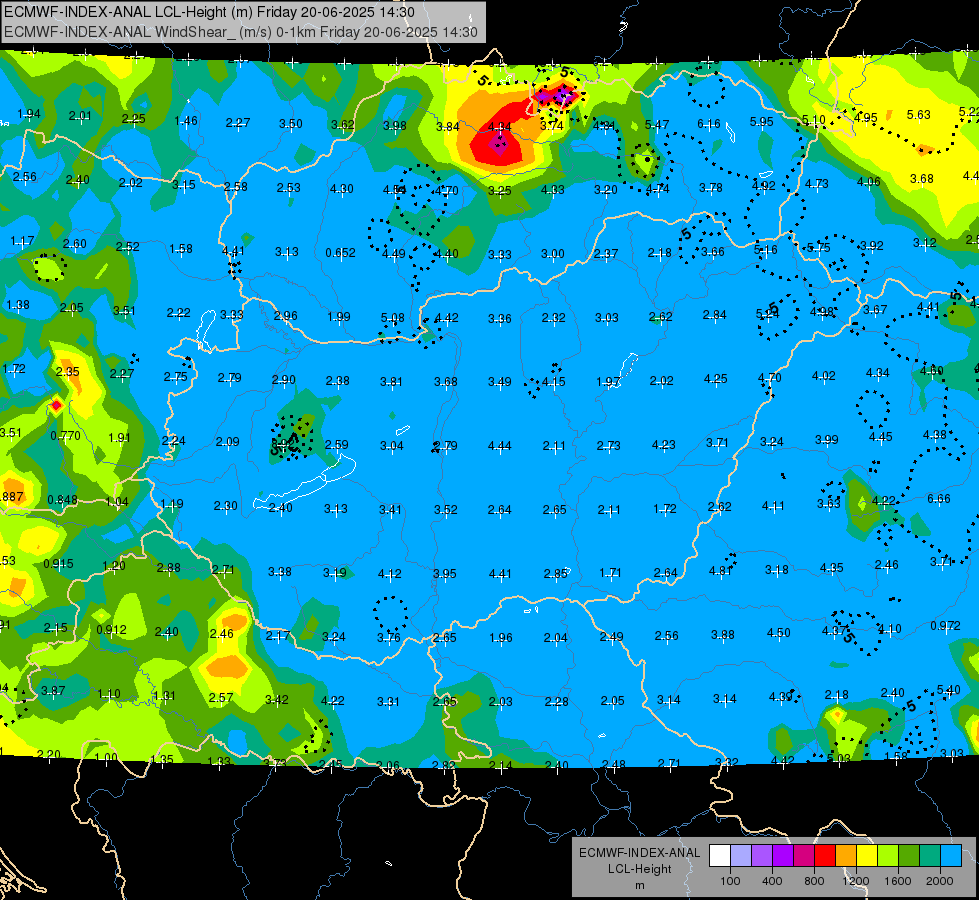The width and height of the screenshot is (979, 900).
Task: Click the wind shear value '0.972'
Action: tap(945, 626)
